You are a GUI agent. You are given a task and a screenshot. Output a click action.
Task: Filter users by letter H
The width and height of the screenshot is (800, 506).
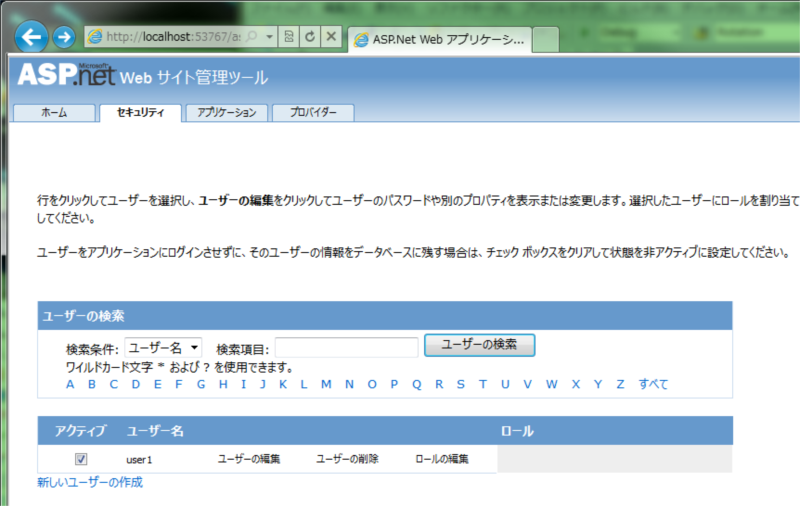pyautogui.click(x=223, y=384)
